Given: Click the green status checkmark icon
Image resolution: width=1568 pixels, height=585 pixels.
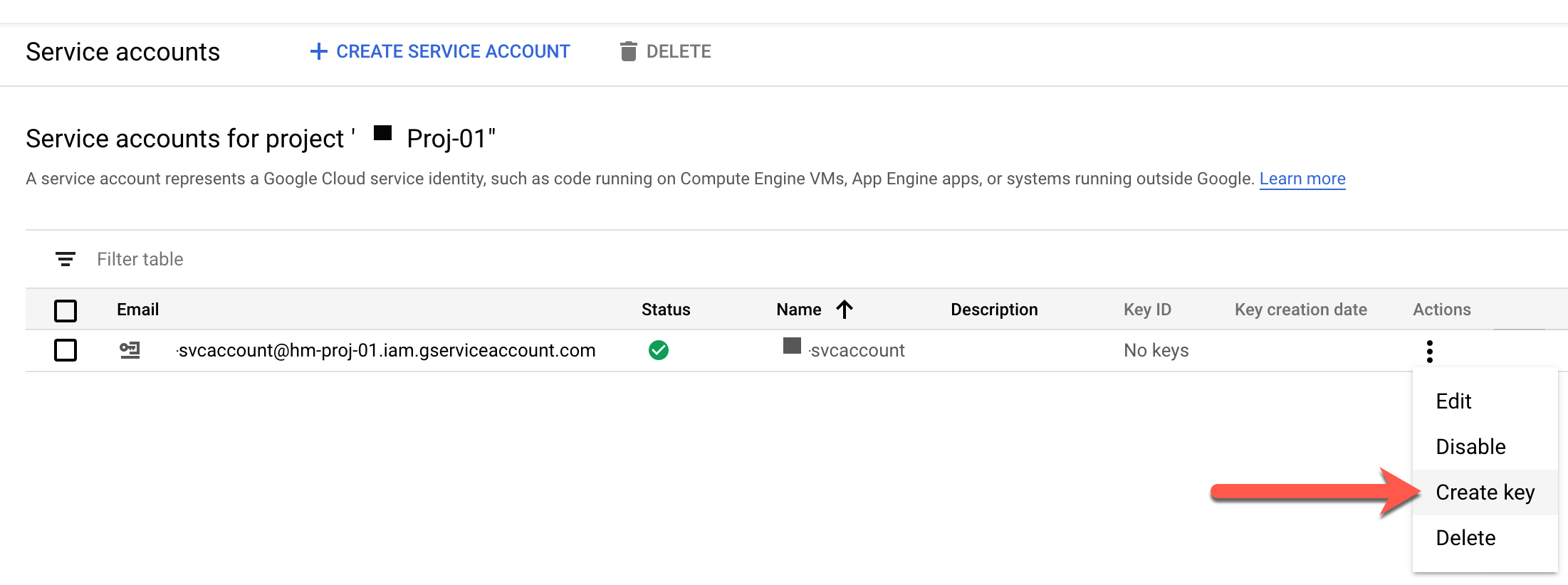Looking at the screenshot, I should click(659, 350).
